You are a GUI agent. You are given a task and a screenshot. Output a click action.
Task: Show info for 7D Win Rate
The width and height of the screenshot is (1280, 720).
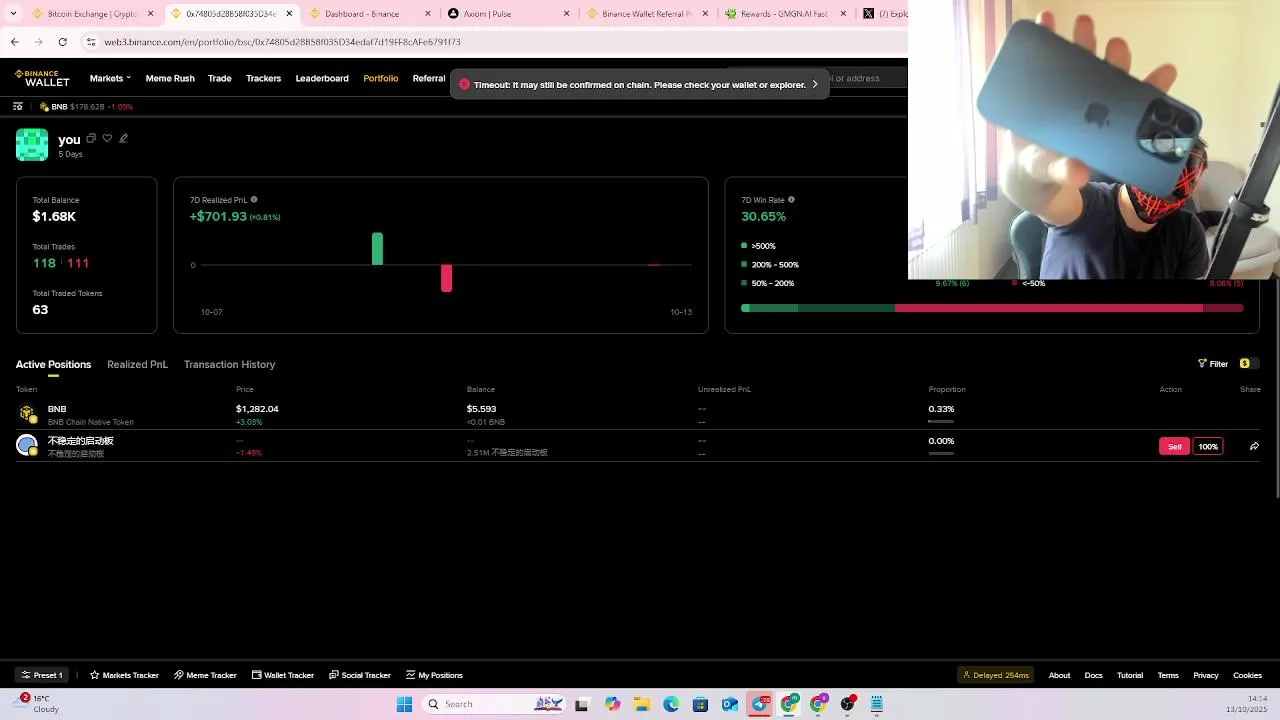click(x=791, y=200)
